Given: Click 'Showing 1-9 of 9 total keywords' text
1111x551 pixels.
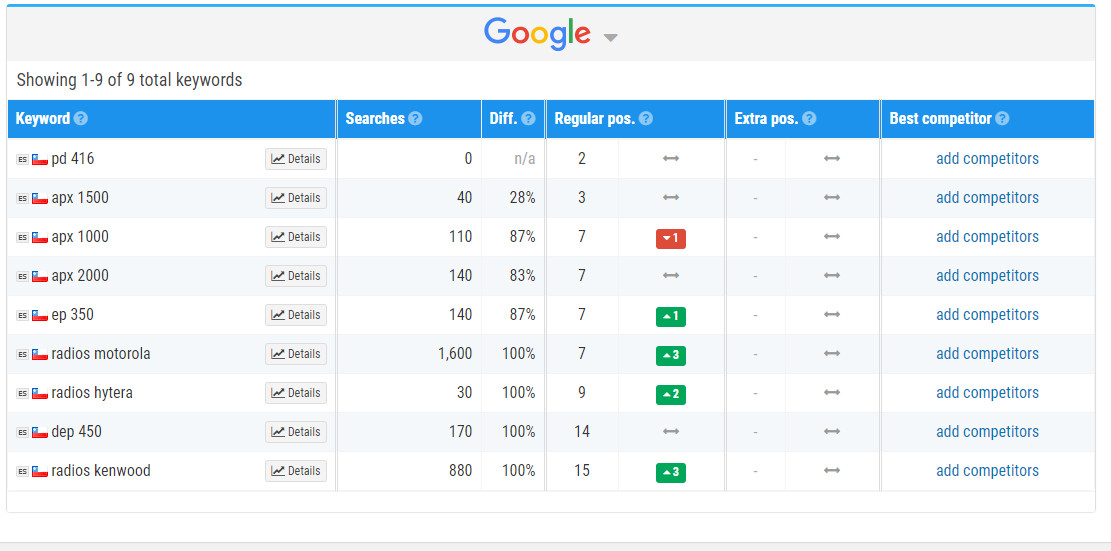Looking at the screenshot, I should point(129,80).
